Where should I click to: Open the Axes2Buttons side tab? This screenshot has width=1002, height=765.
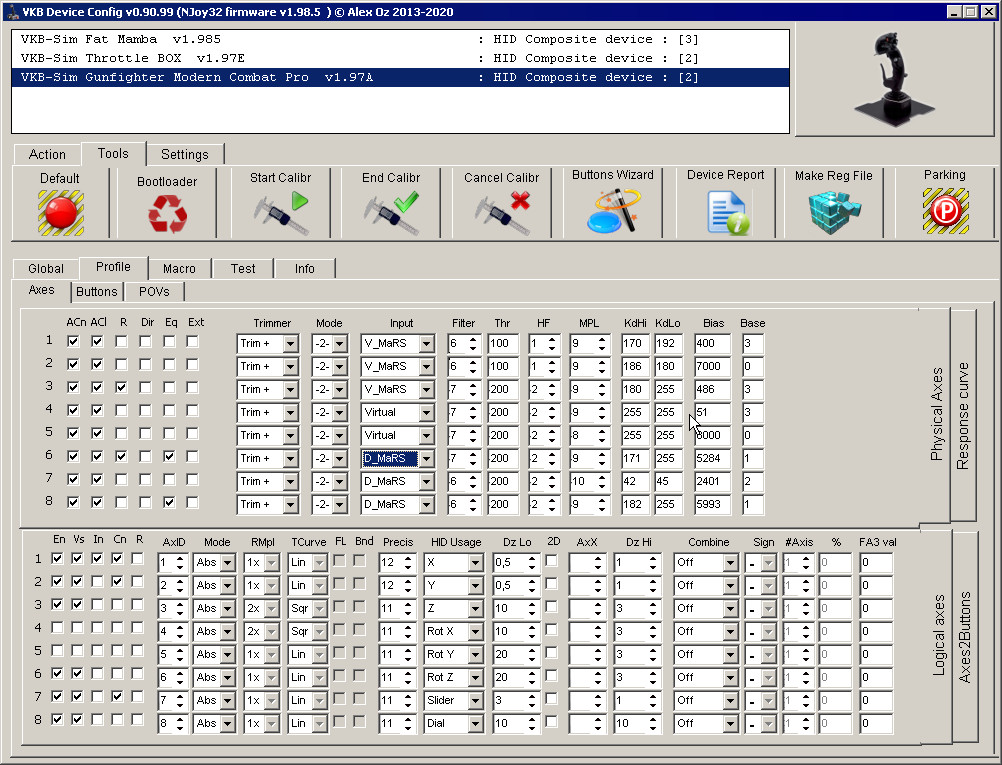[965, 637]
